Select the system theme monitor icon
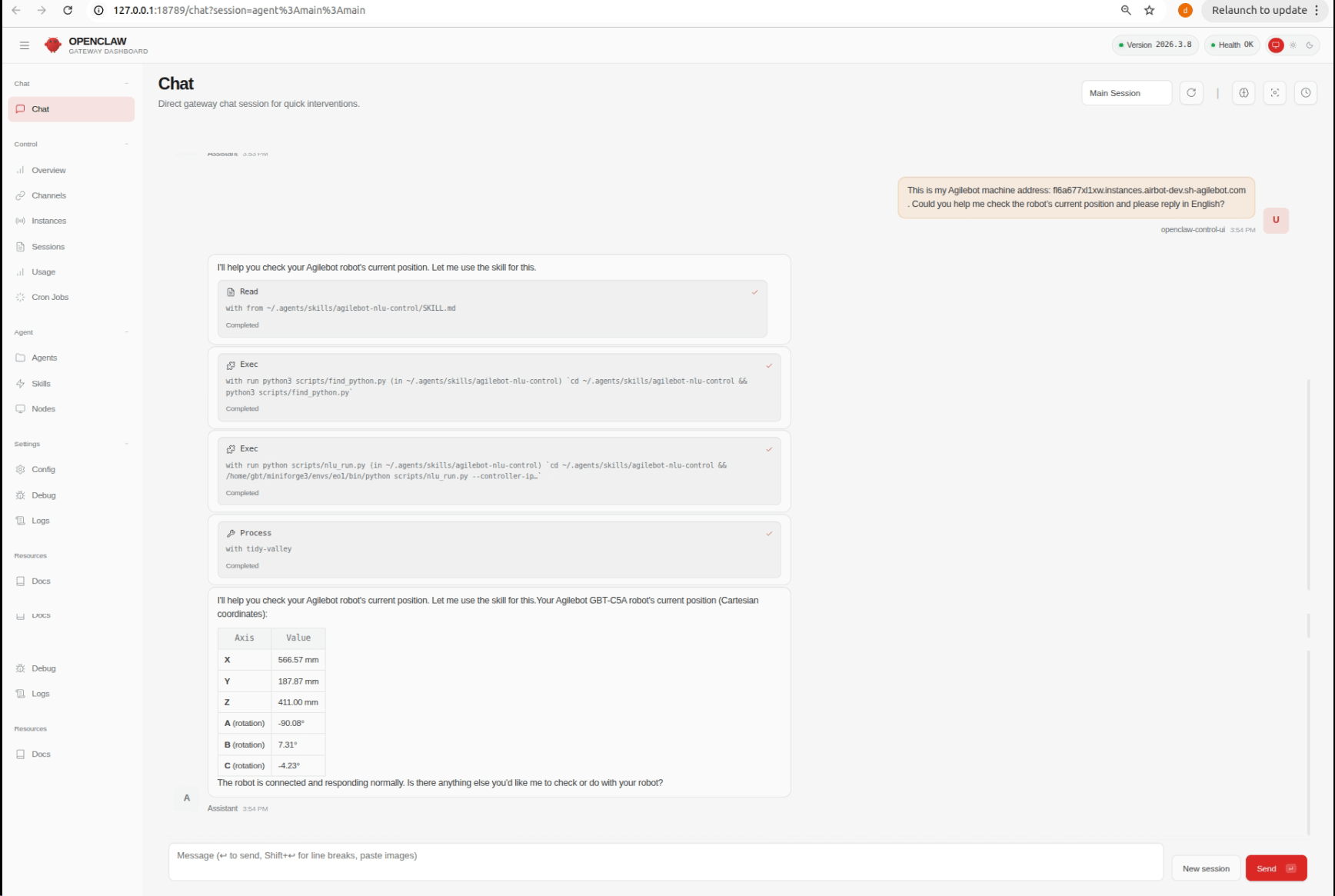 click(x=1276, y=45)
